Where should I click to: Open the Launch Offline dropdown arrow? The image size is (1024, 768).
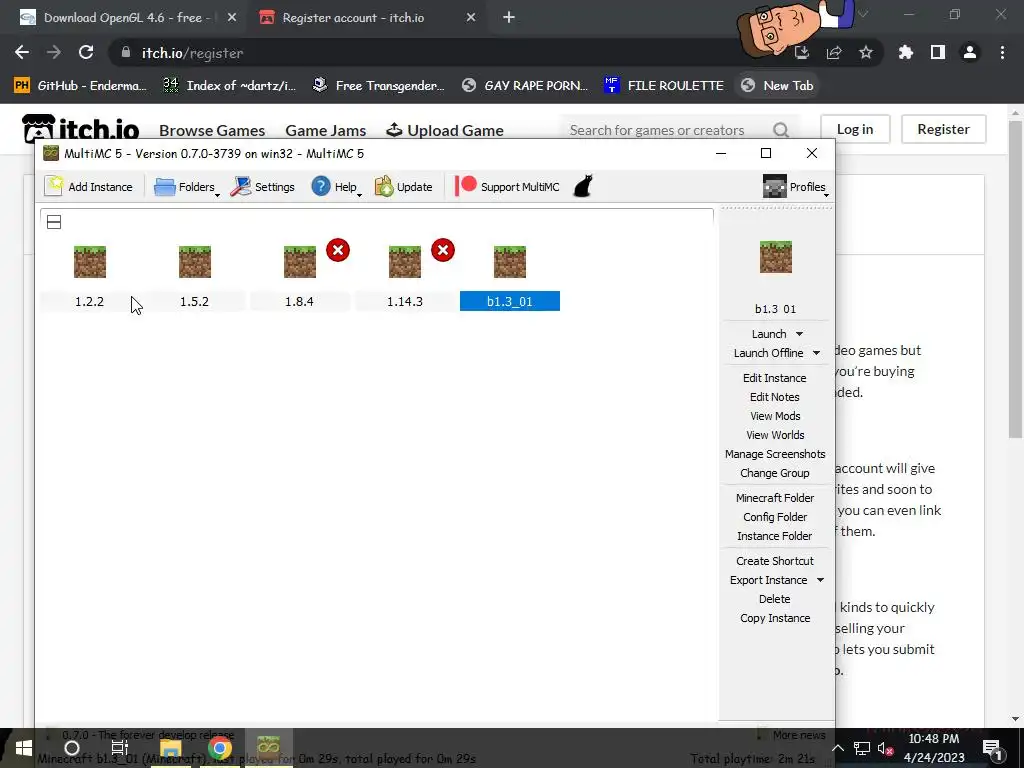tap(816, 353)
